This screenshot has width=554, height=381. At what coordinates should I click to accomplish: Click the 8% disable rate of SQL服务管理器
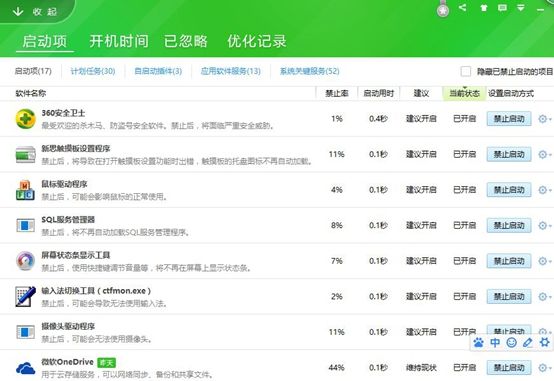(337, 225)
